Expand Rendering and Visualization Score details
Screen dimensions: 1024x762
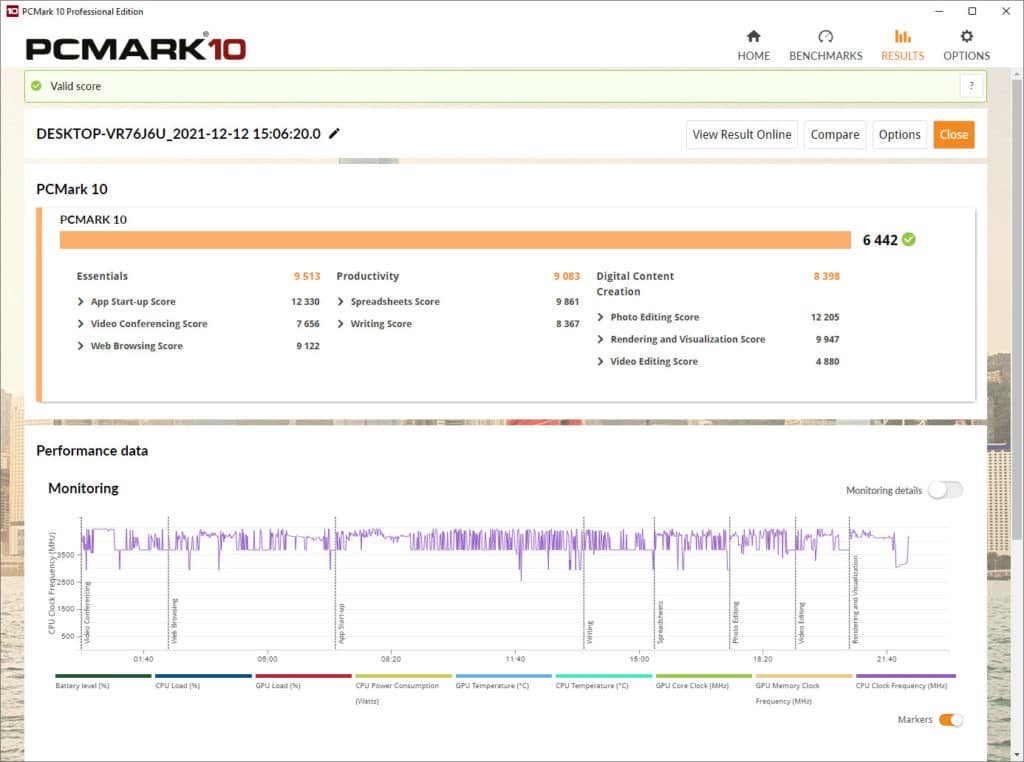tap(600, 340)
